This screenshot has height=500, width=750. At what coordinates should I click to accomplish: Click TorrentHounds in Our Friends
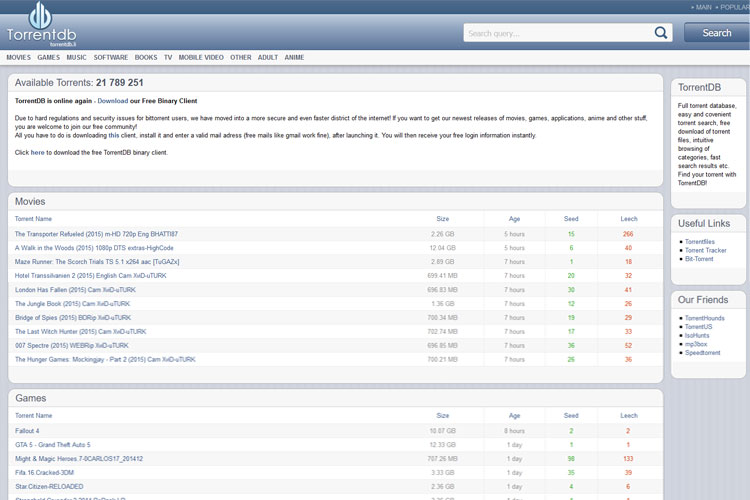(x=705, y=318)
